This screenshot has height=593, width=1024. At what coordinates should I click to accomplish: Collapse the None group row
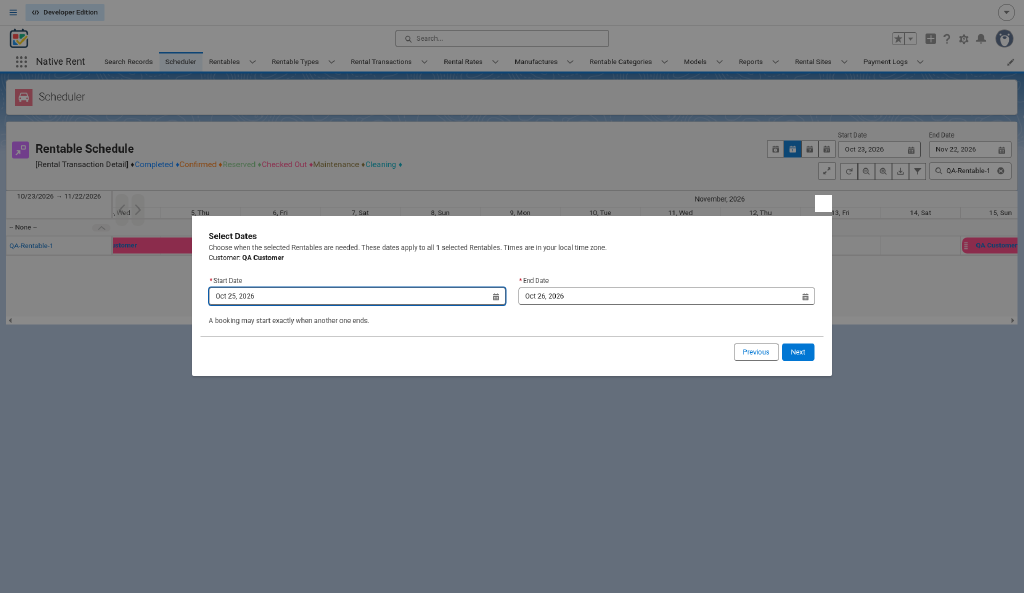click(101, 228)
